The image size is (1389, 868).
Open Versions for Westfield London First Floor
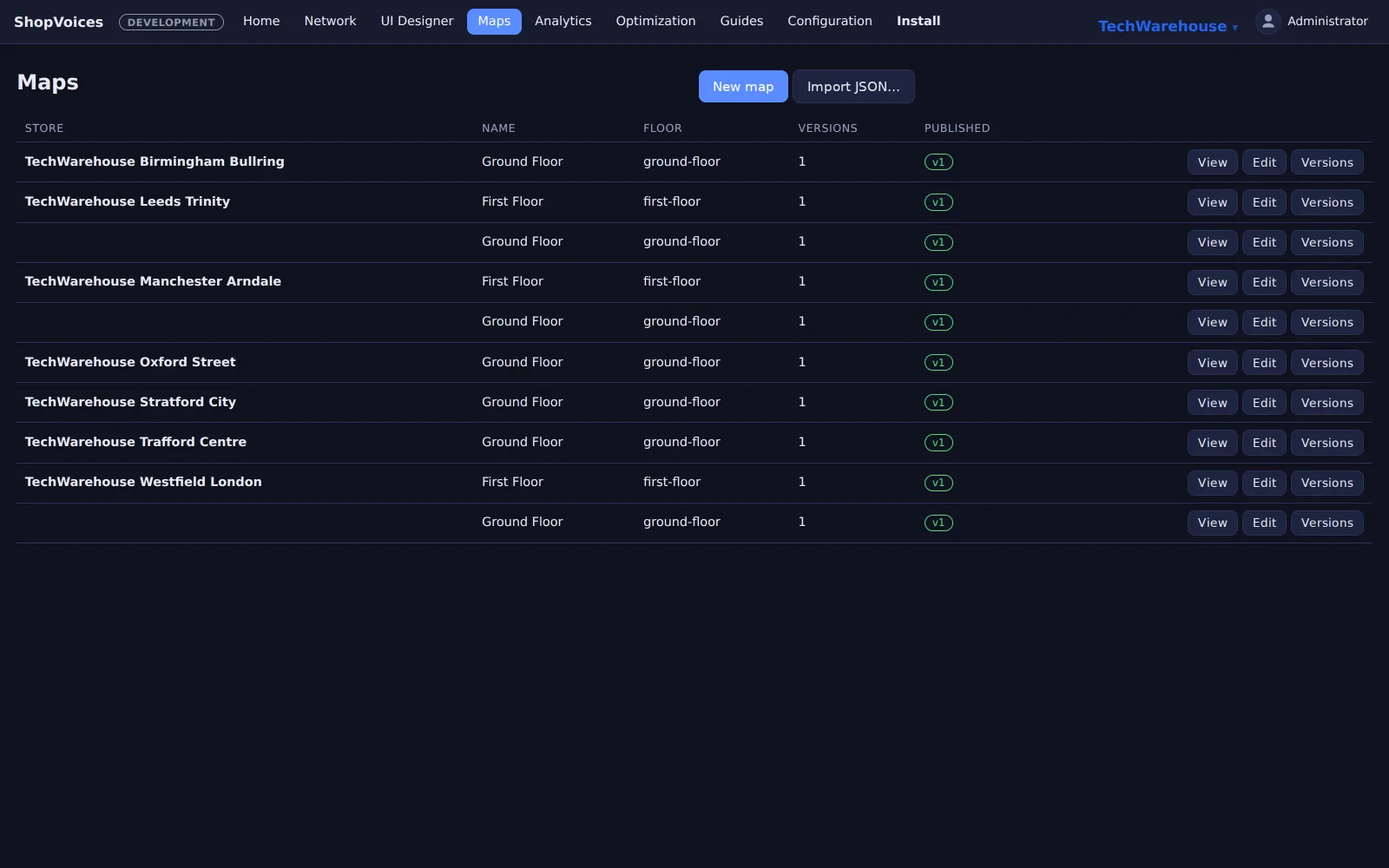pyautogui.click(x=1326, y=483)
